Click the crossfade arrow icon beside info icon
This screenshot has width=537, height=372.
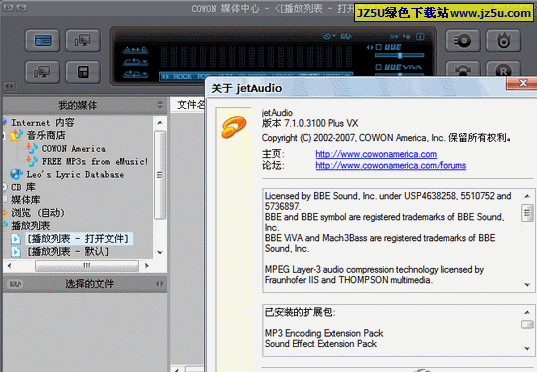click(407, 36)
